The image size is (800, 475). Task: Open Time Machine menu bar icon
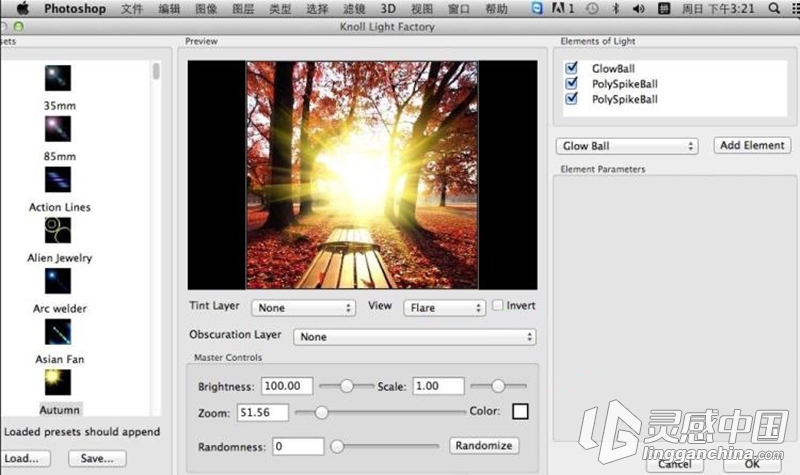tap(592, 8)
